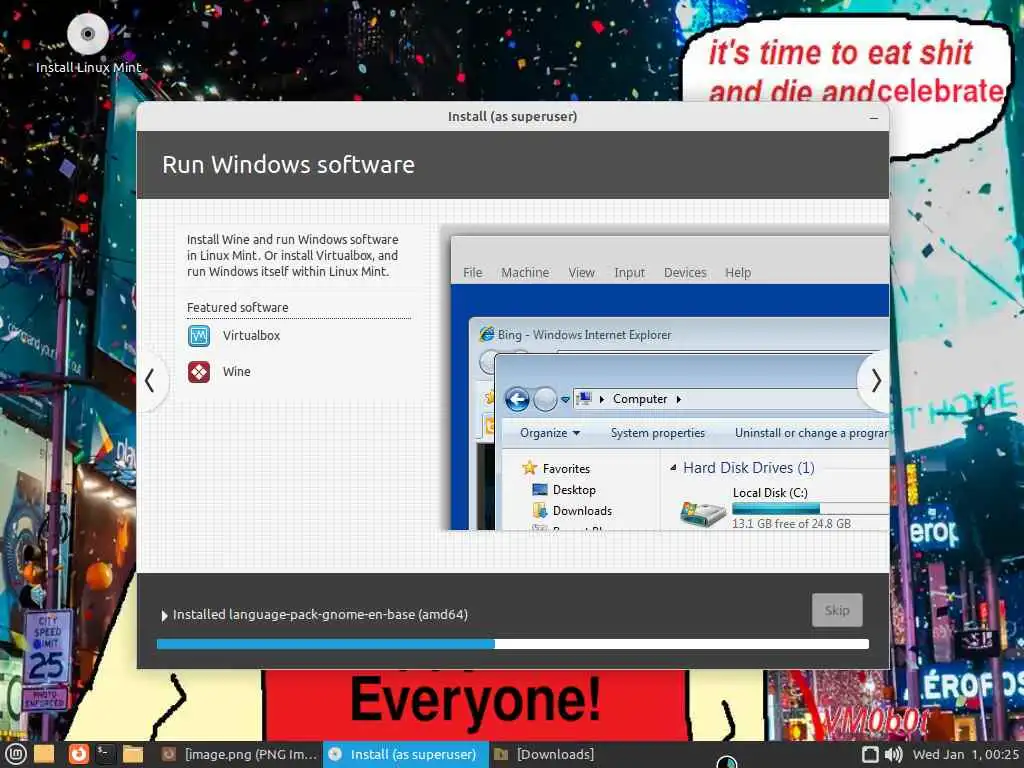Click the Devices menu in slideshow screenshot
The image size is (1024, 768).
click(685, 272)
